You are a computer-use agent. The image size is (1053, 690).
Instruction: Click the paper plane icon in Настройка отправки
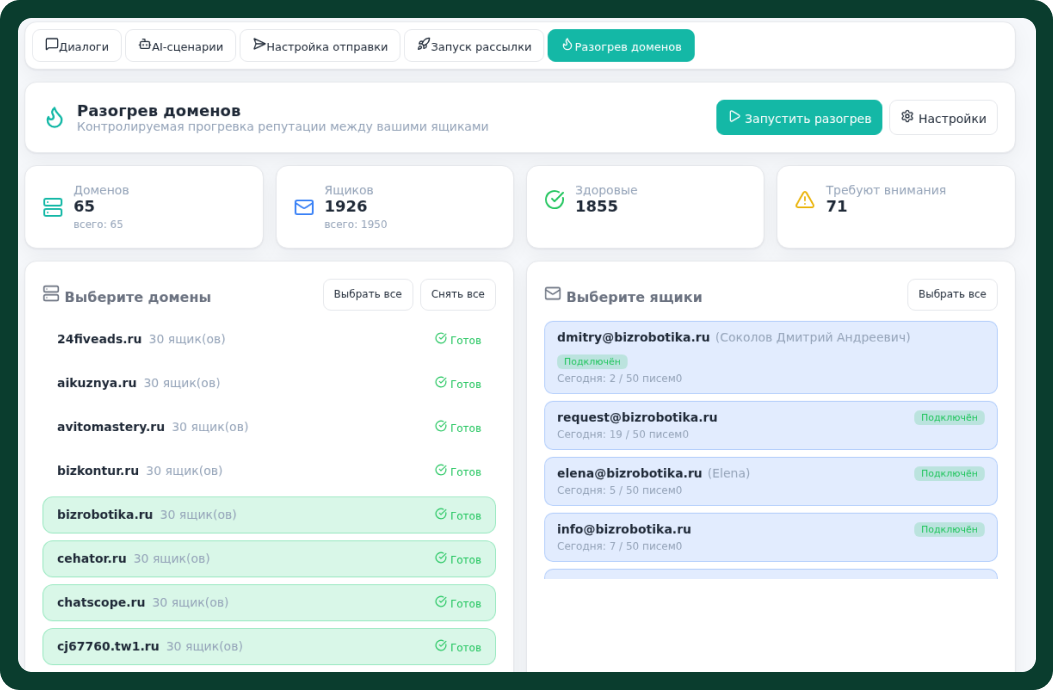click(259, 44)
